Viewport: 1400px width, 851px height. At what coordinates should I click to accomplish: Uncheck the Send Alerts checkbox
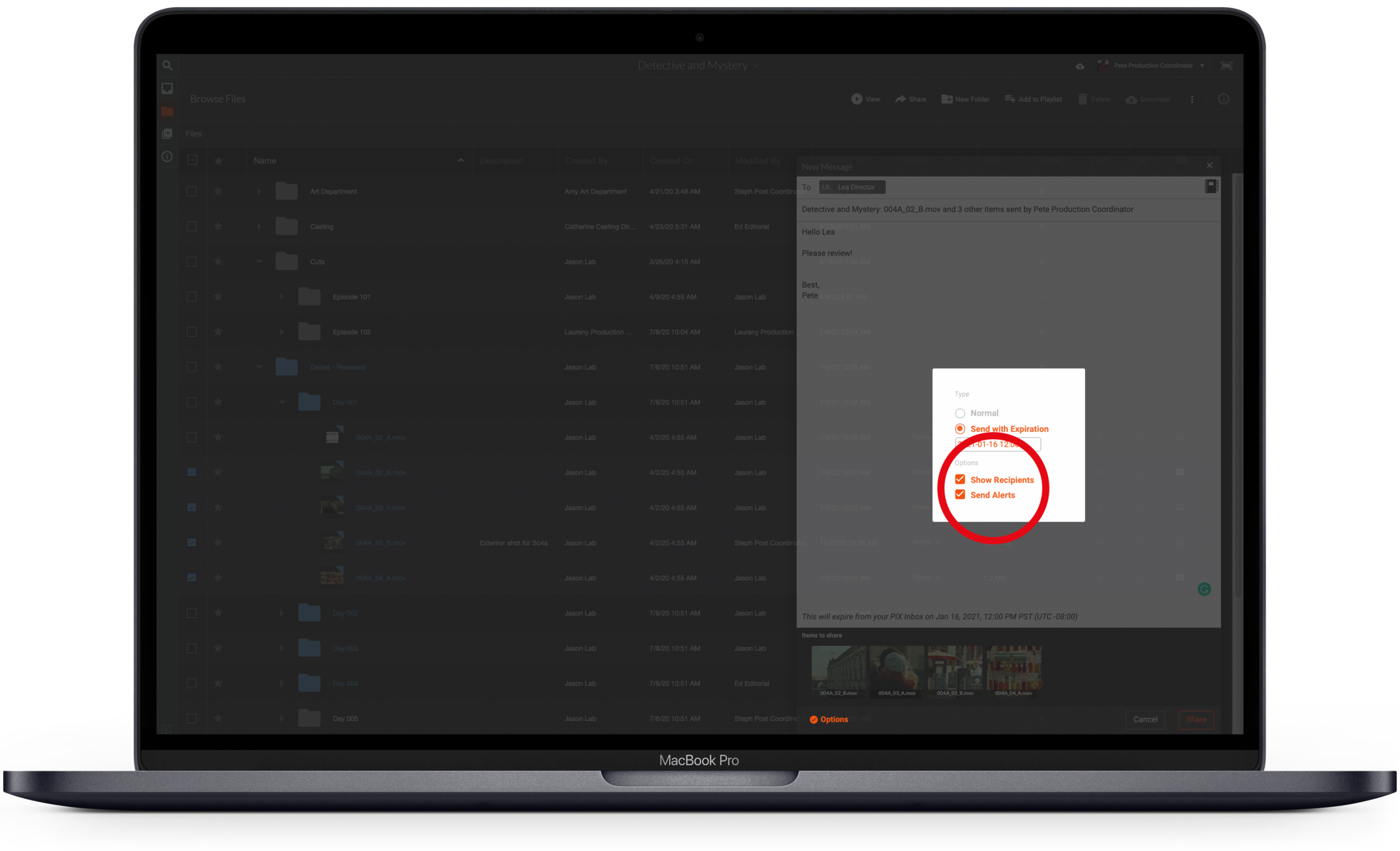click(960, 494)
